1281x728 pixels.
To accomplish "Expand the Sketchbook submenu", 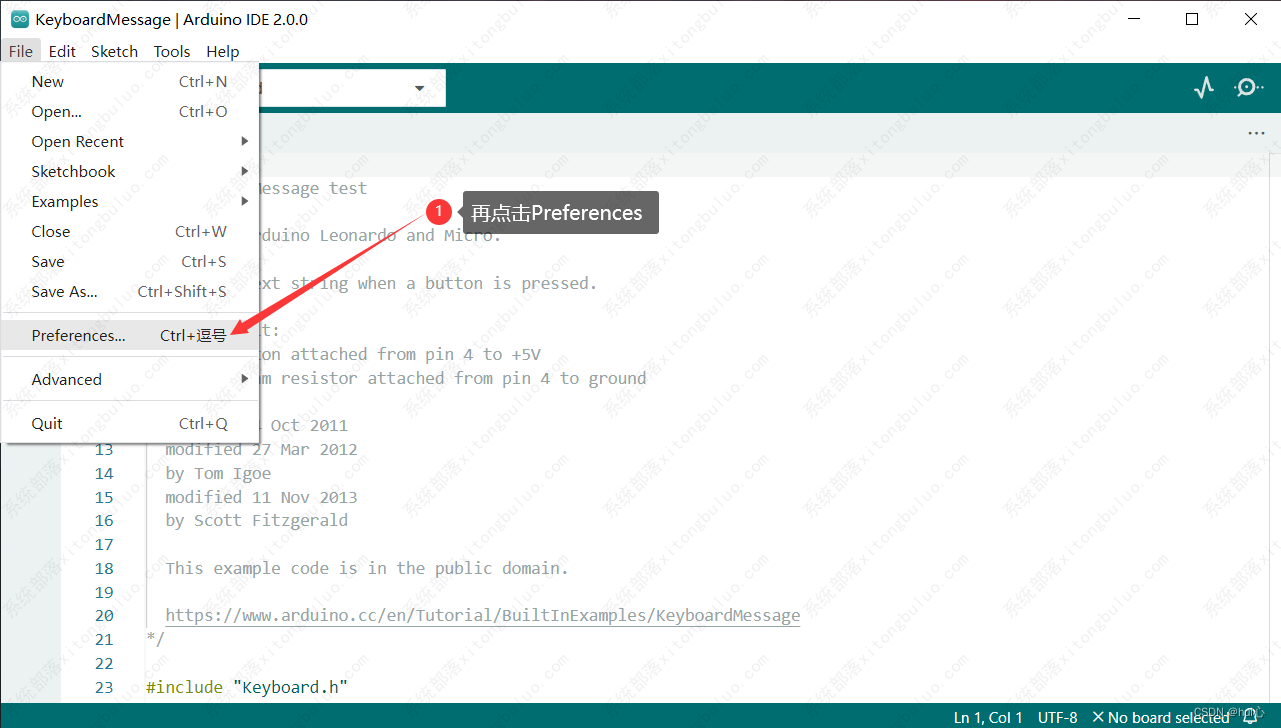I will coord(73,171).
